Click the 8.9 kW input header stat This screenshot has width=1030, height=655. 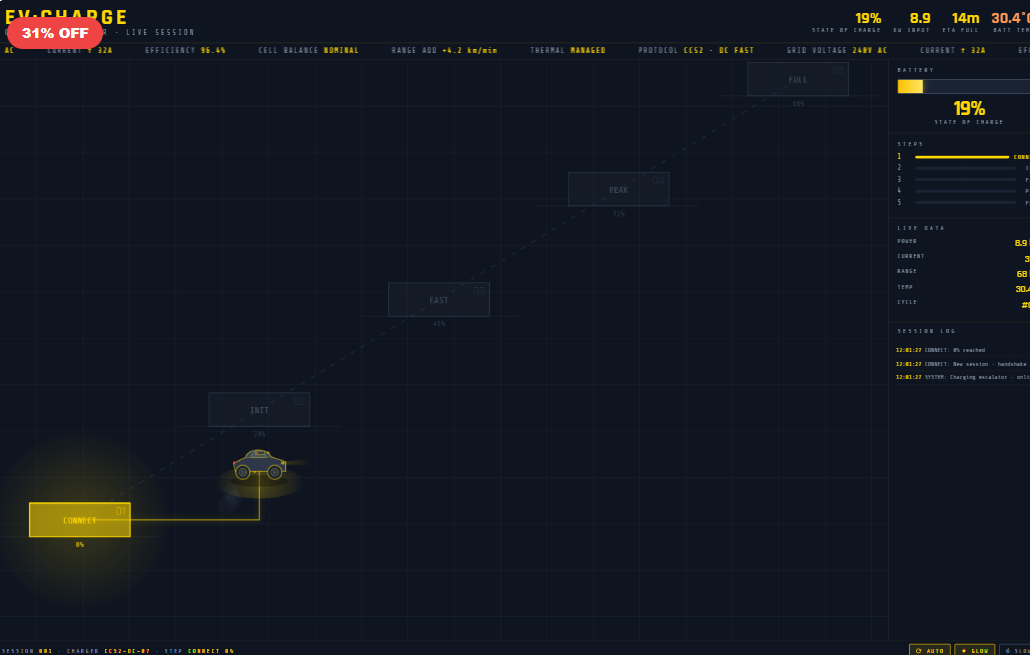(x=919, y=22)
